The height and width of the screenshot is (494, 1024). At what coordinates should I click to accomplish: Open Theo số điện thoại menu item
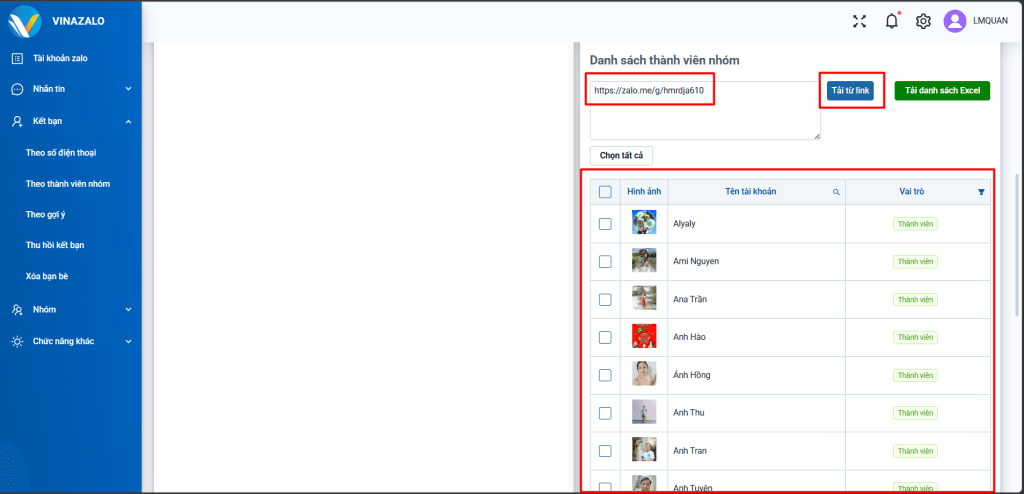coord(61,153)
